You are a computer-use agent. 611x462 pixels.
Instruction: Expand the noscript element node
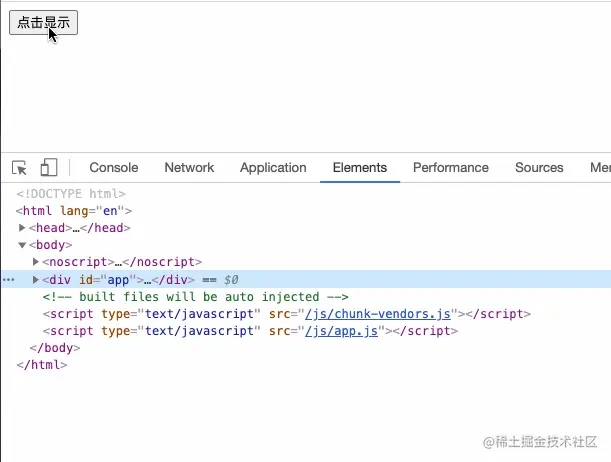click(35, 262)
